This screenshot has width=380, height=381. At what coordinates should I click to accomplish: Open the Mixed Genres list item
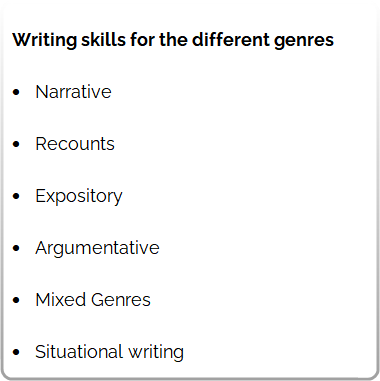point(93,300)
